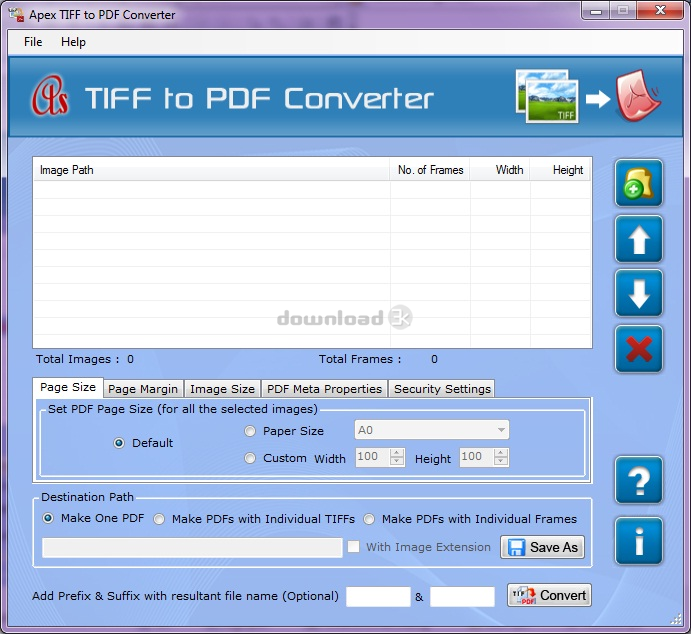Switch to the Image Size tab
Image resolution: width=691 pixels, height=634 pixels.
[x=222, y=389]
